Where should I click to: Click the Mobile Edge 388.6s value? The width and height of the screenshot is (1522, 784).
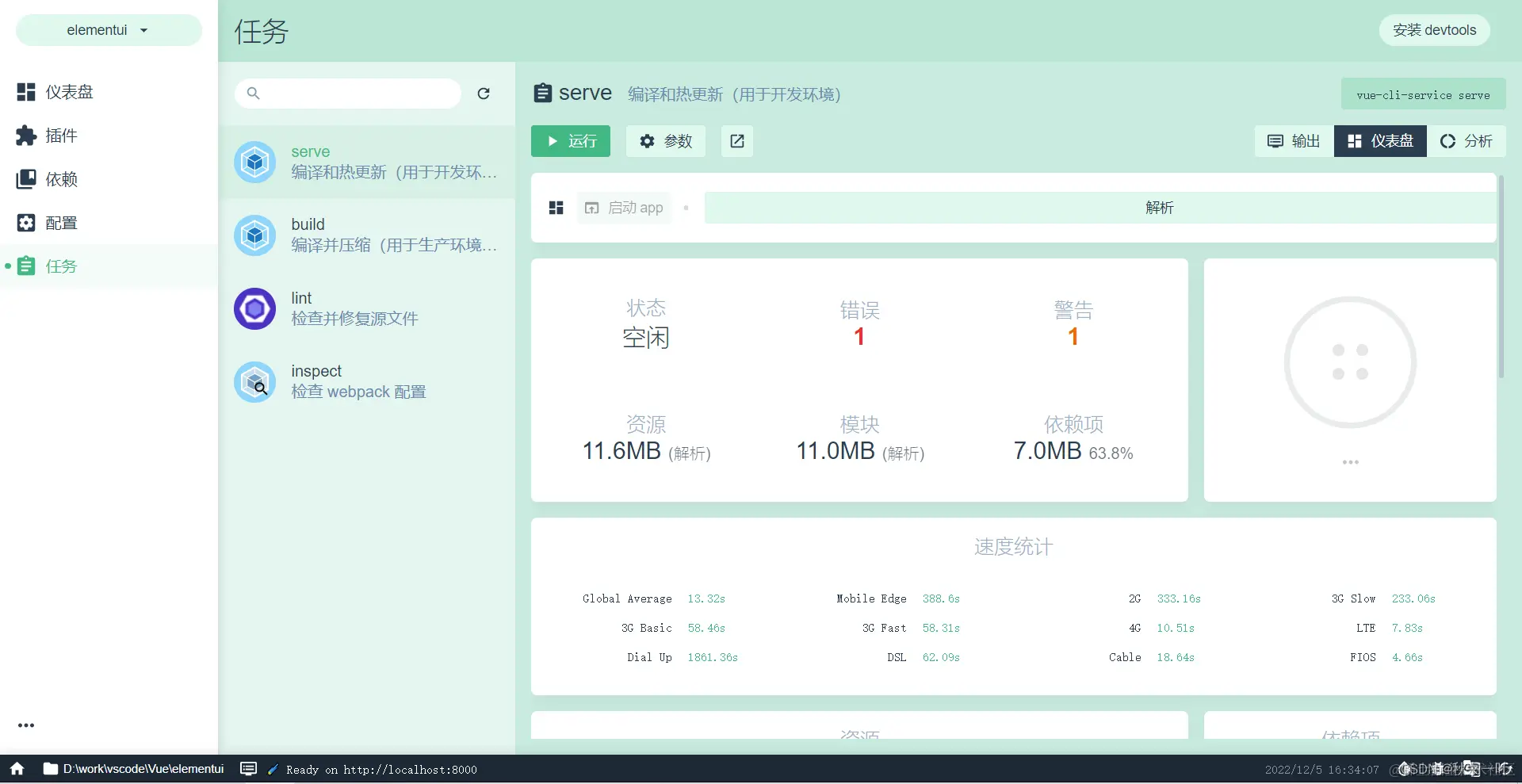[x=941, y=599]
